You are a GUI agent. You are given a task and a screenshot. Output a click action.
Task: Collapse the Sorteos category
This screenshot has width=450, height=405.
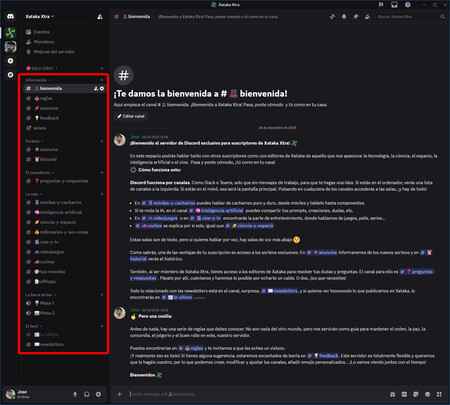34,141
